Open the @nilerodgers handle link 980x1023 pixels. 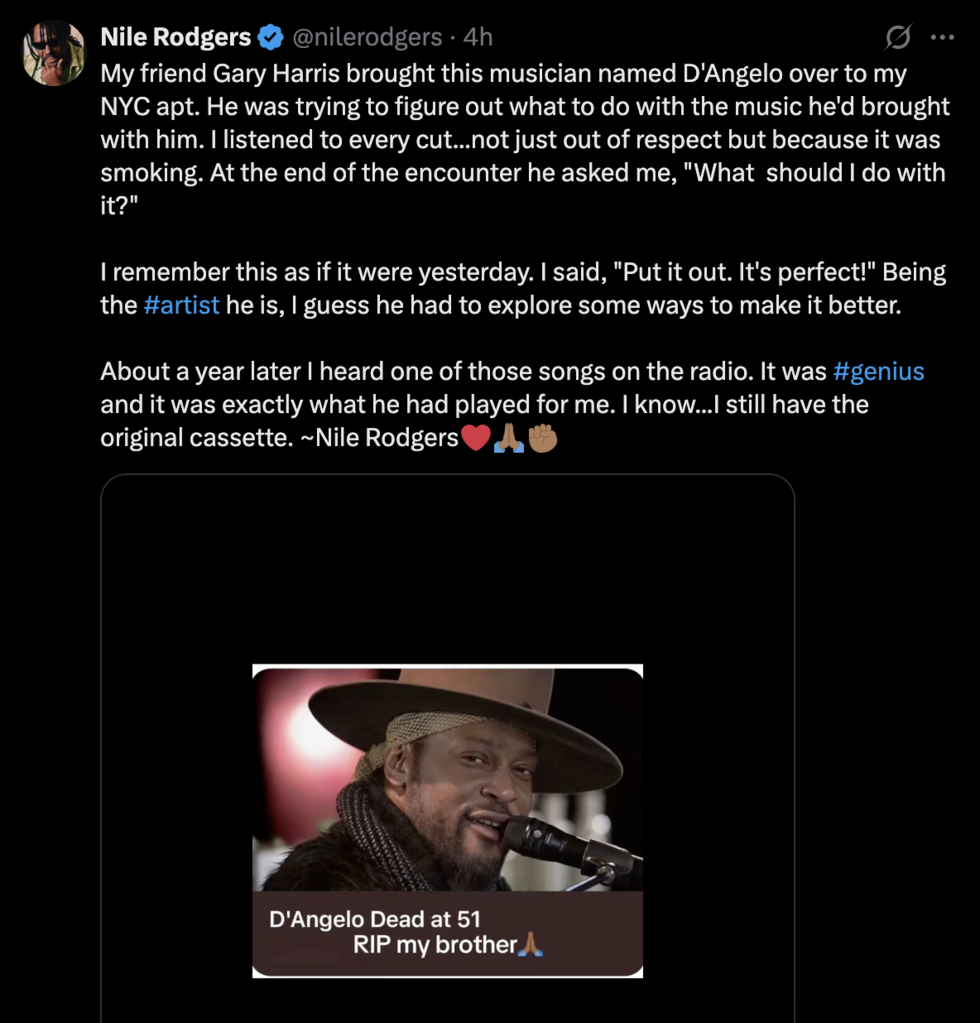[x=366, y=38]
